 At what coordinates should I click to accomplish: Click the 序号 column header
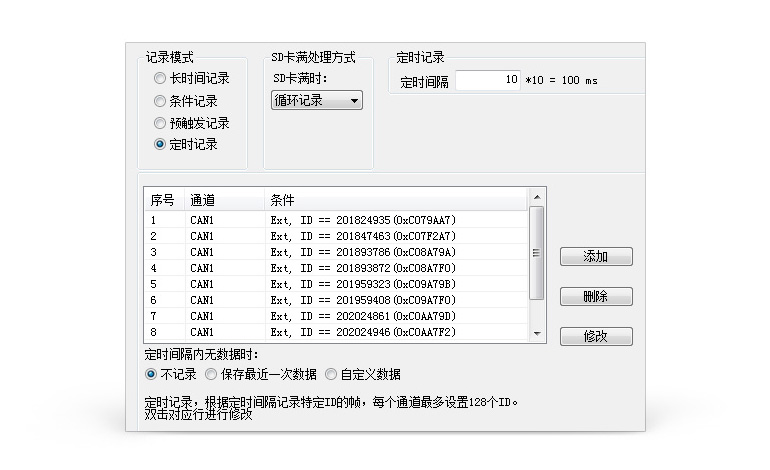(163, 200)
